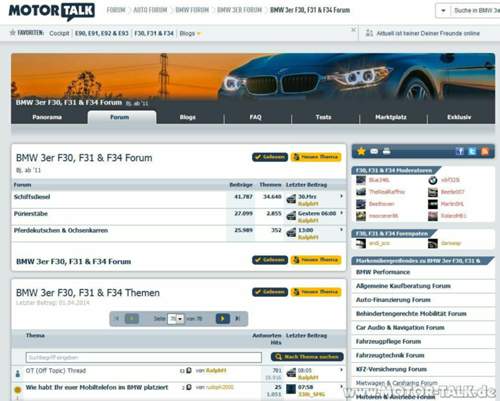The image size is (500, 401).
Task: Click Neues Thema in the Themen section
Action: [x=316, y=292]
